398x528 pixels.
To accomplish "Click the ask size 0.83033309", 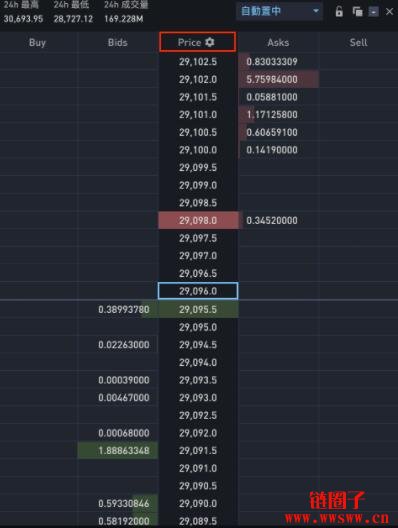I will pos(272,62).
